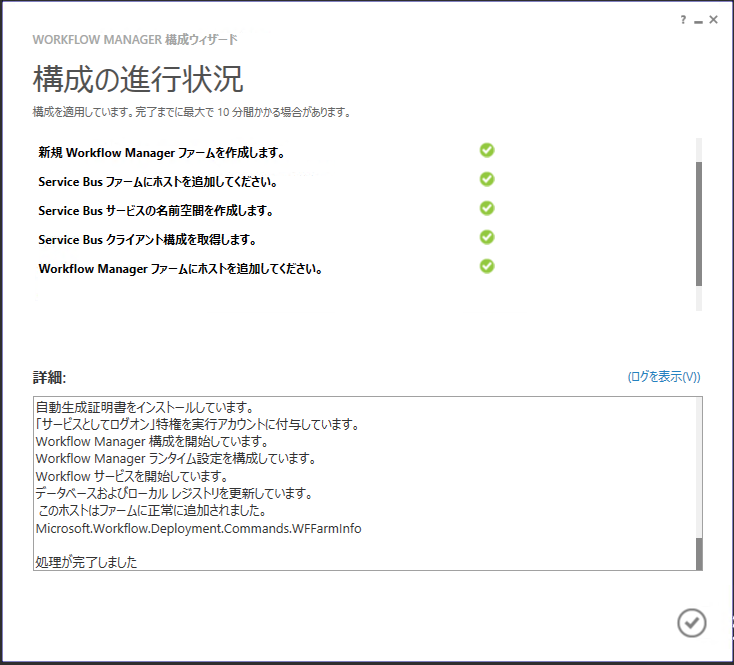This screenshot has width=734, height=665.
Task: Click the progress list scrollbar thumb
Action: click(x=698, y=224)
